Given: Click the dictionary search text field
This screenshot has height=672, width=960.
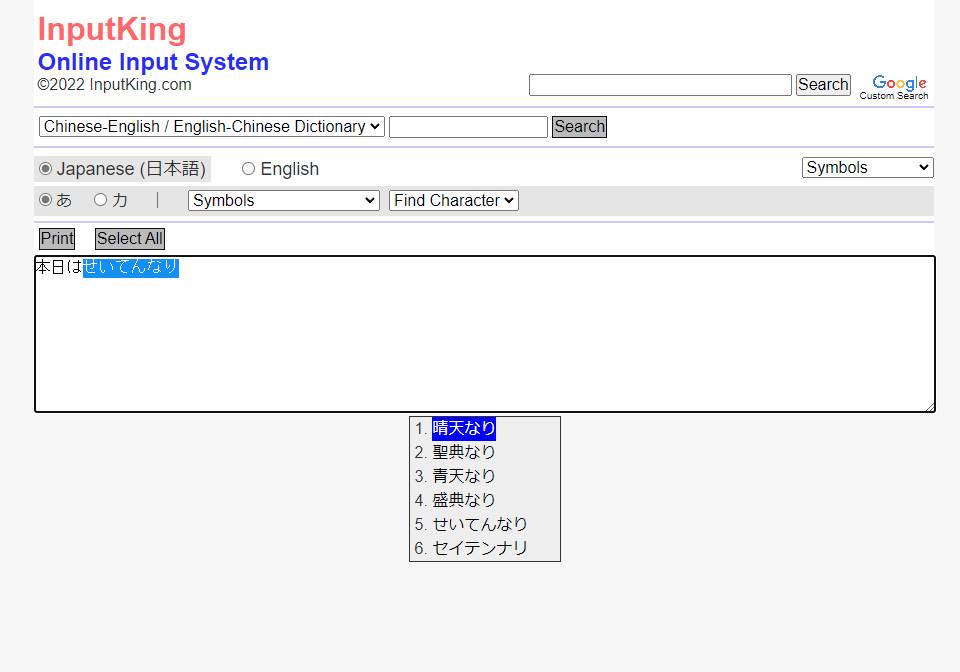Looking at the screenshot, I should click(x=468, y=127).
